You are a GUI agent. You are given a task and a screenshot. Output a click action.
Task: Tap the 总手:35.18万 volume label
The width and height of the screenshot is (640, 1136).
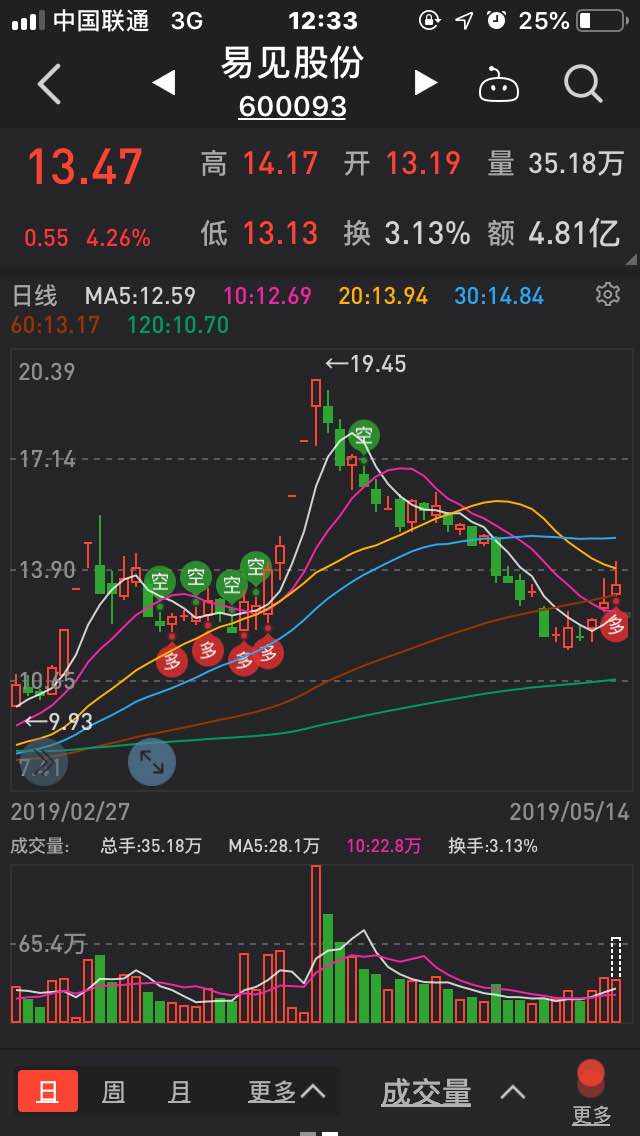[151, 845]
